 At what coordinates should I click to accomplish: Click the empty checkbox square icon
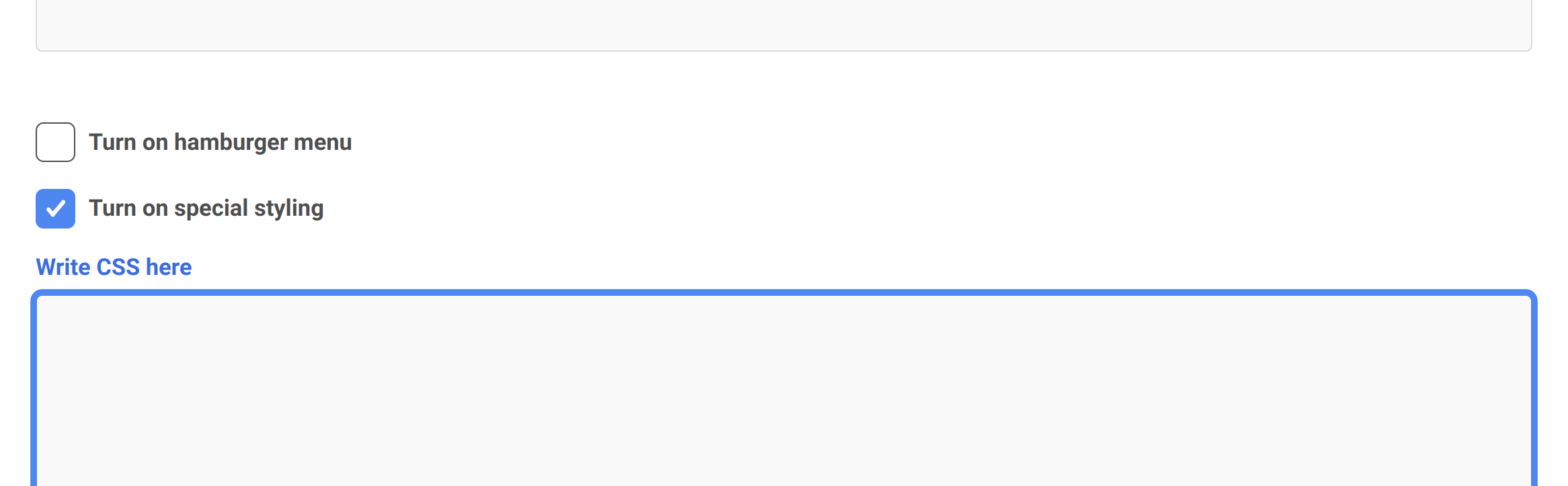55,142
